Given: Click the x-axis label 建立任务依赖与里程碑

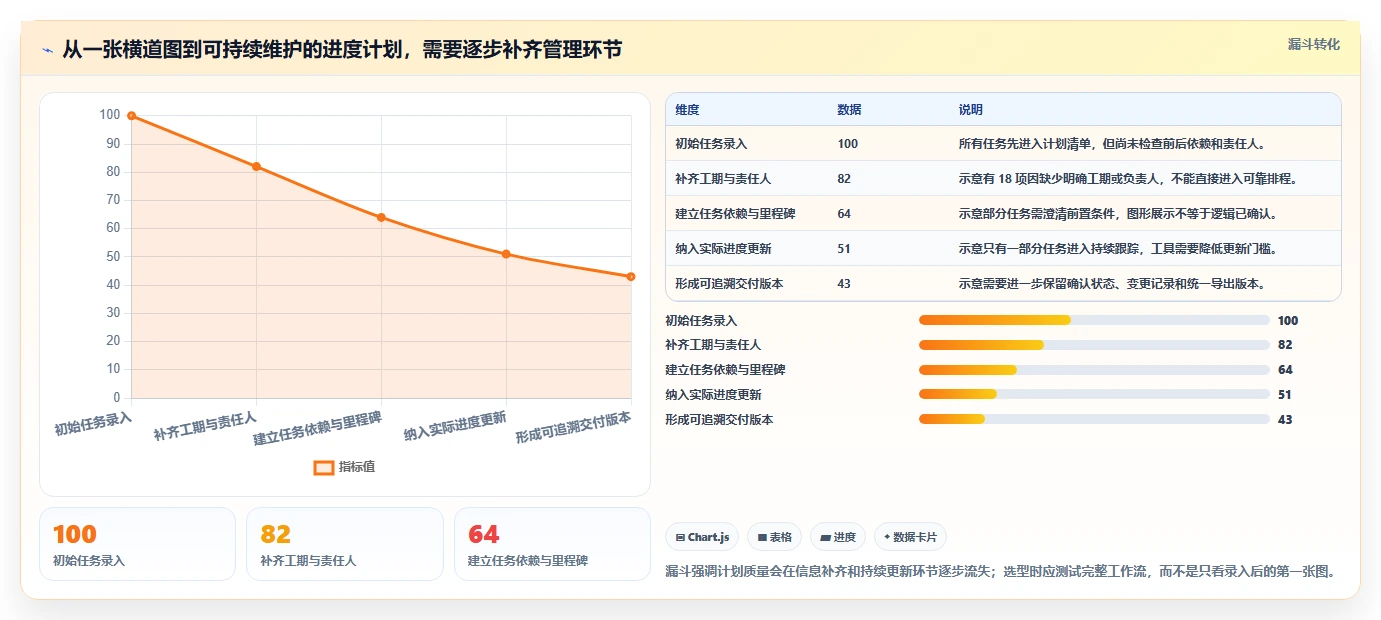Looking at the screenshot, I should pyautogui.click(x=317, y=429).
